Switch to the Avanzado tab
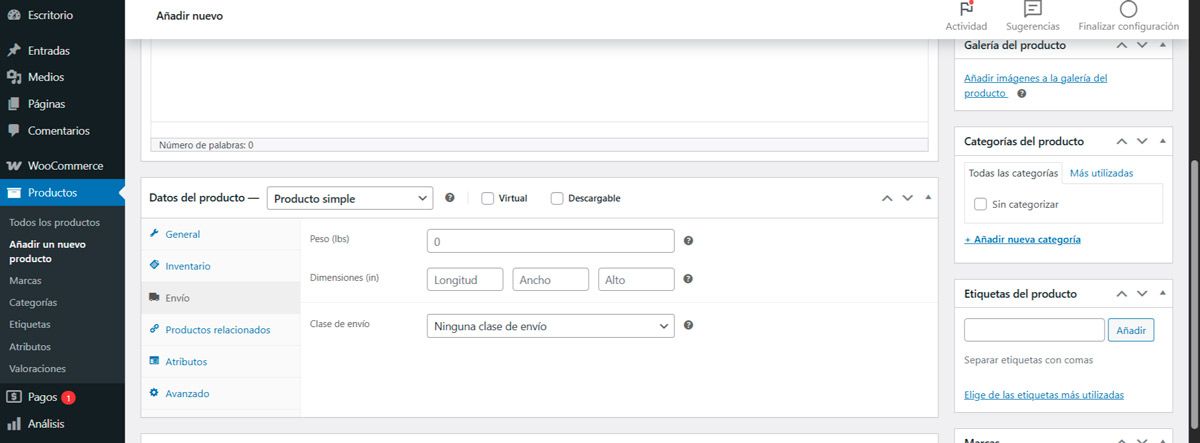 pos(220,393)
